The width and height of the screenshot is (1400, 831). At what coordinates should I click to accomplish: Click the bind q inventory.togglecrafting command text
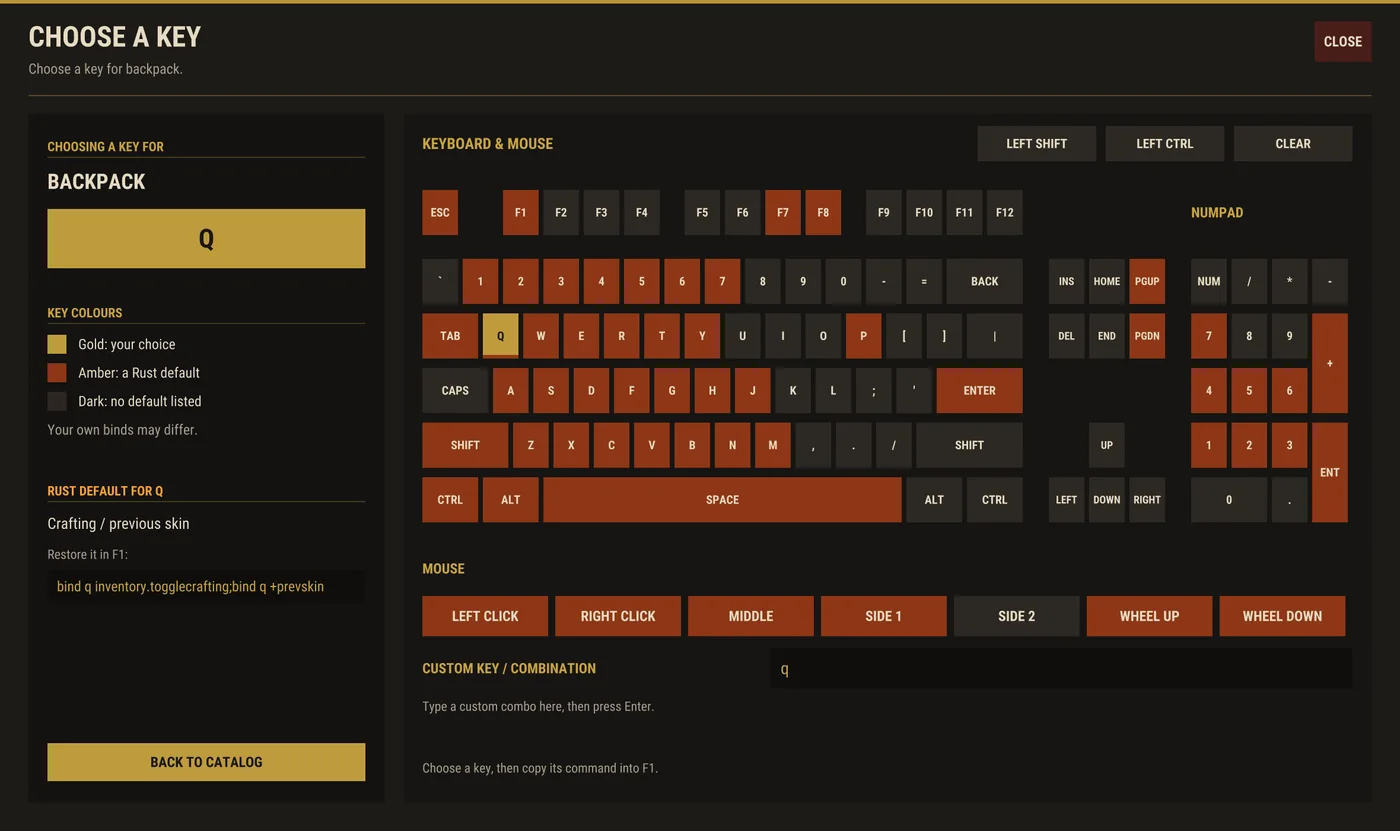point(190,586)
